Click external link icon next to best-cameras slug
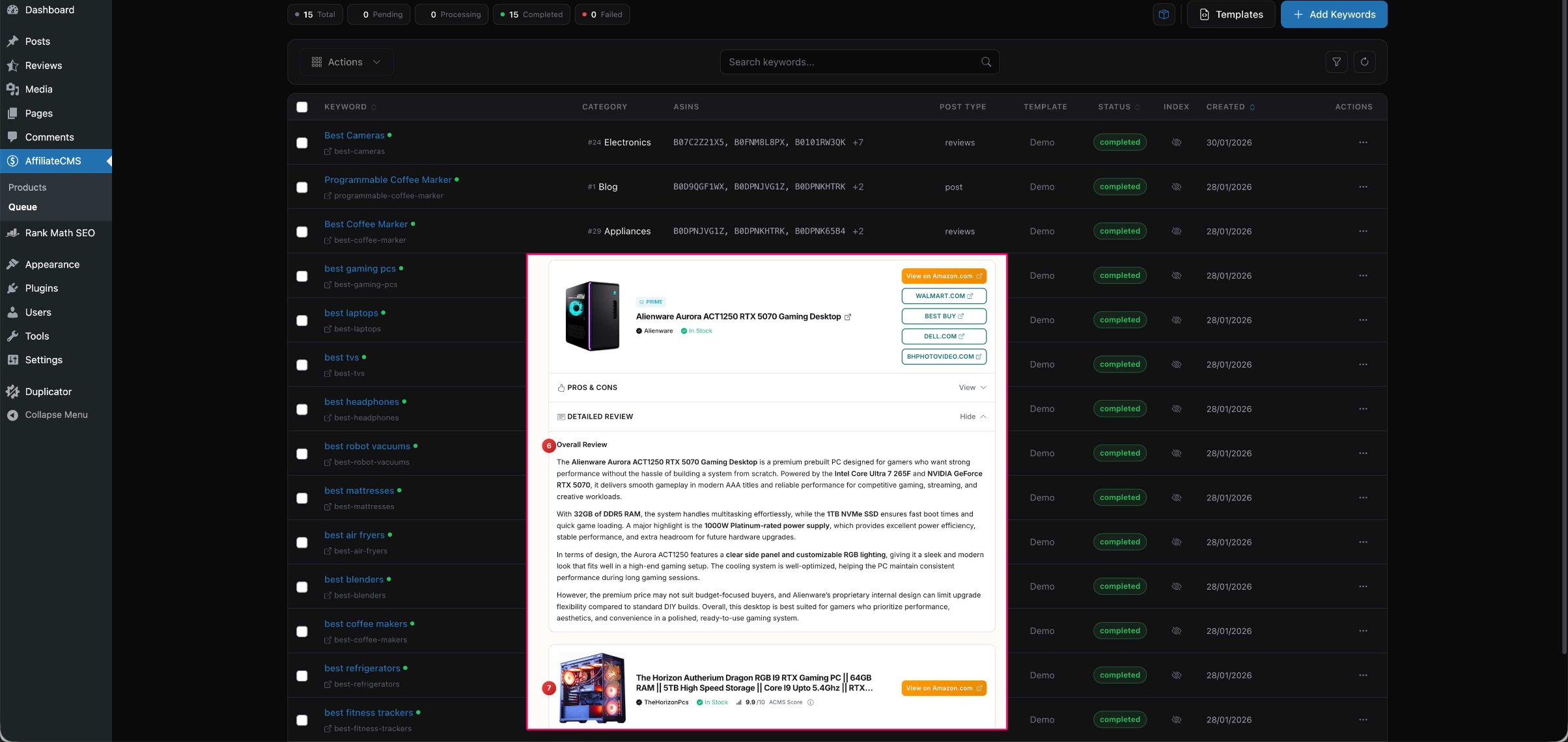The image size is (1568, 742). [x=328, y=152]
